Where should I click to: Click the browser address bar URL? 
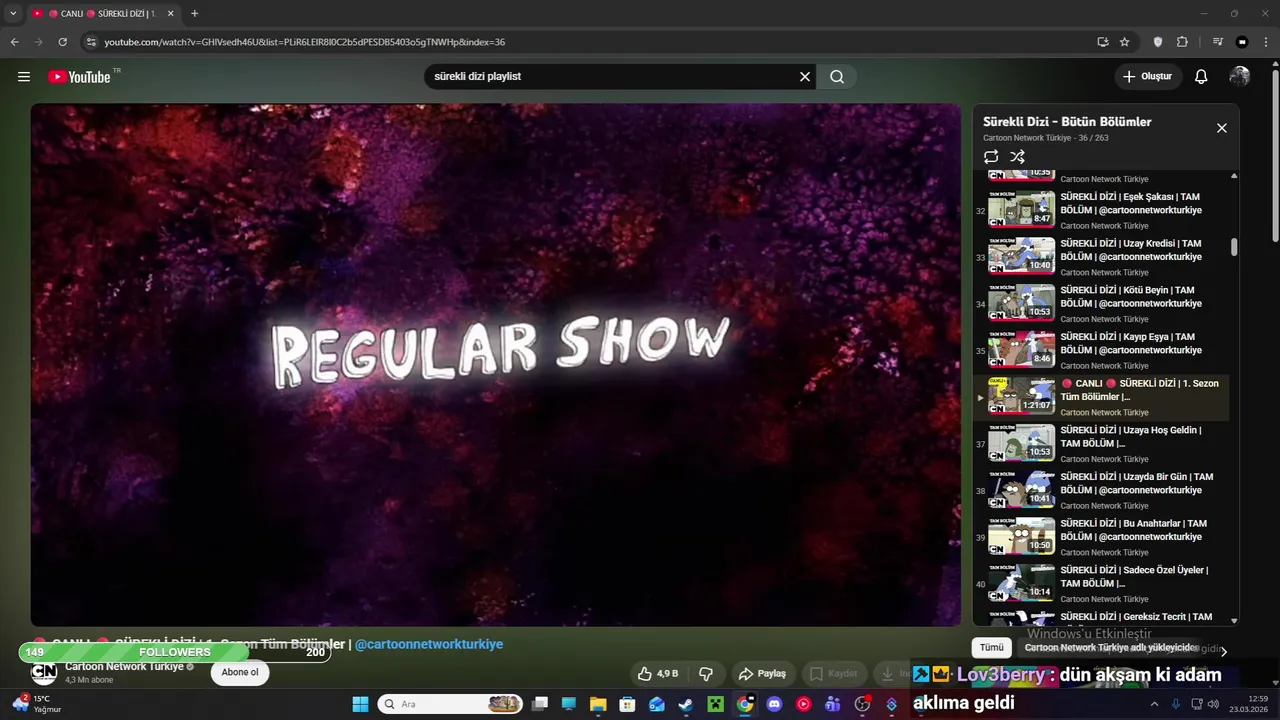304,42
